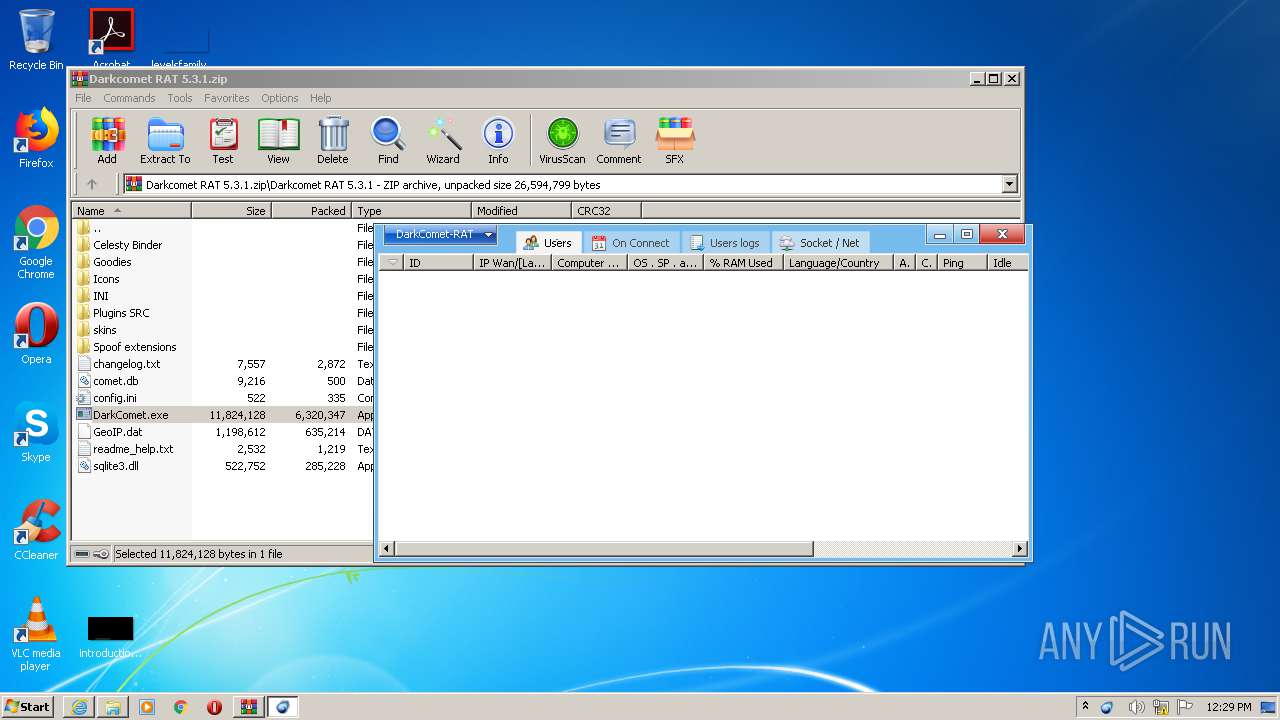The image size is (1280, 720).
Task: Click the Language/Country column header
Action: pyautogui.click(x=837, y=263)
